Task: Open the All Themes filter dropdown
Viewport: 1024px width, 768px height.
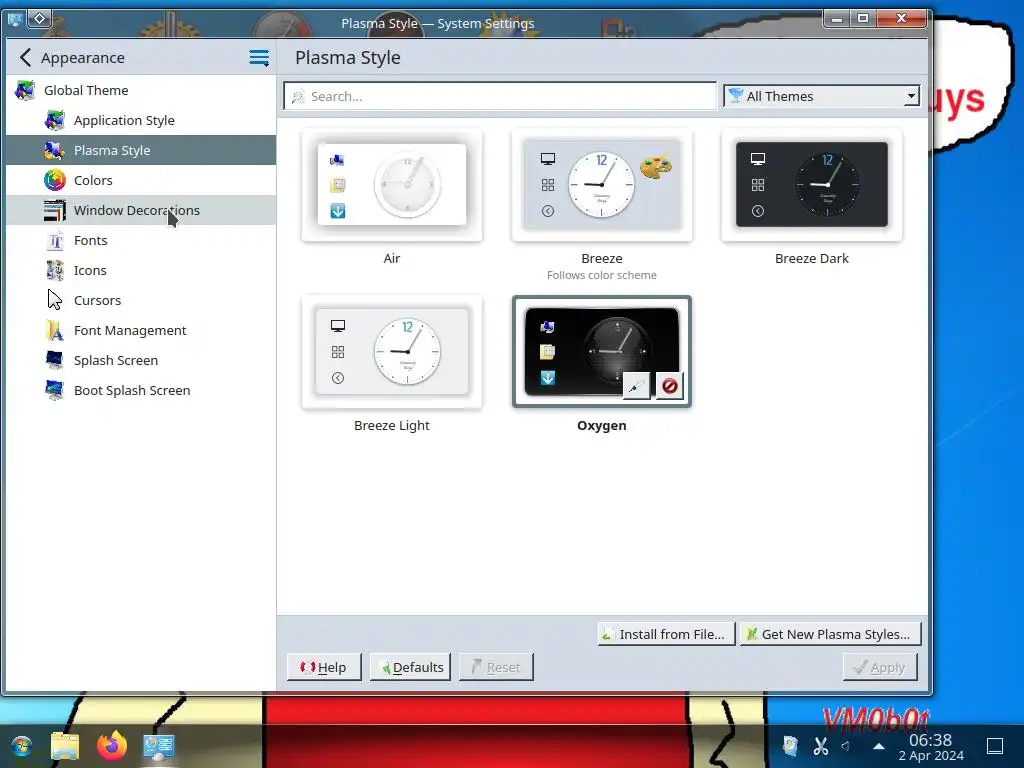Action: (822, 96)
